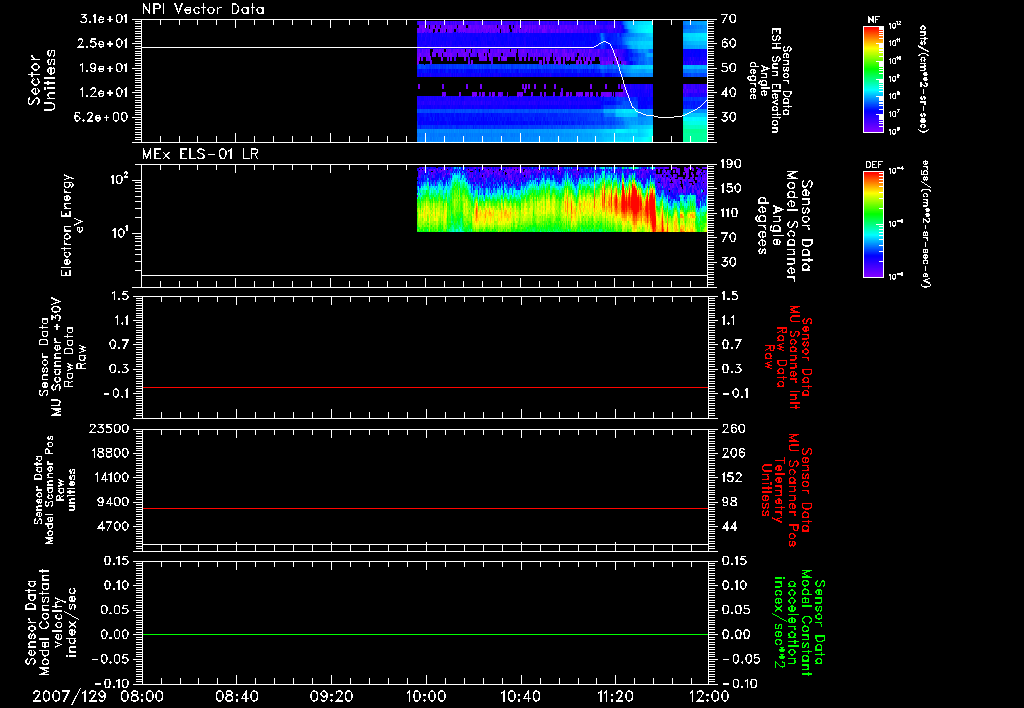Viewport: 1024px width, 708px height.
Task: Click the NF color bar
Action: [873, 79]
